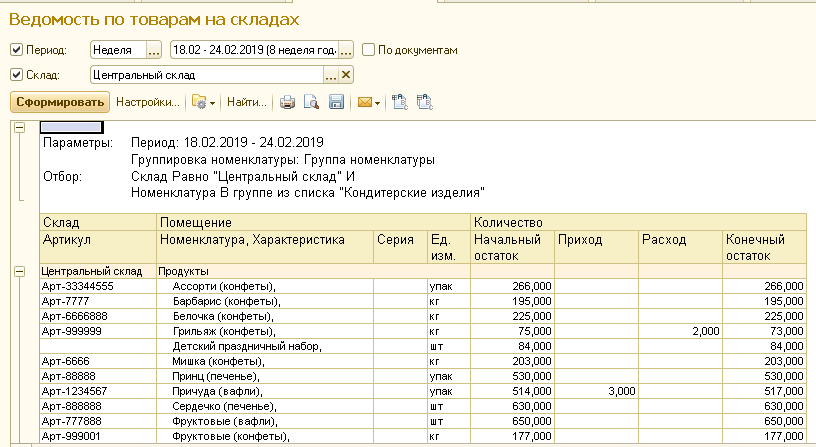Select the Конечный остаток column header
Screen dimensions: 816x447
764,247
